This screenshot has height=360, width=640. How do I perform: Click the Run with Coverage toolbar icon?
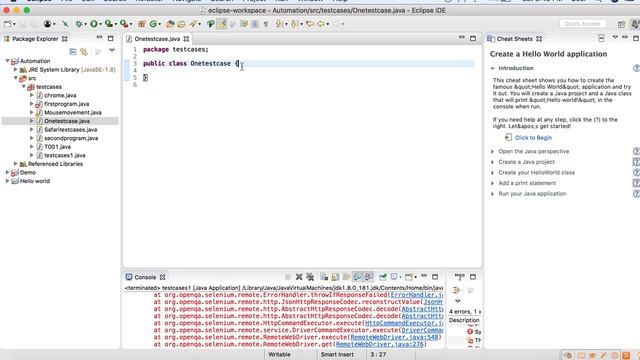(109, 24)
